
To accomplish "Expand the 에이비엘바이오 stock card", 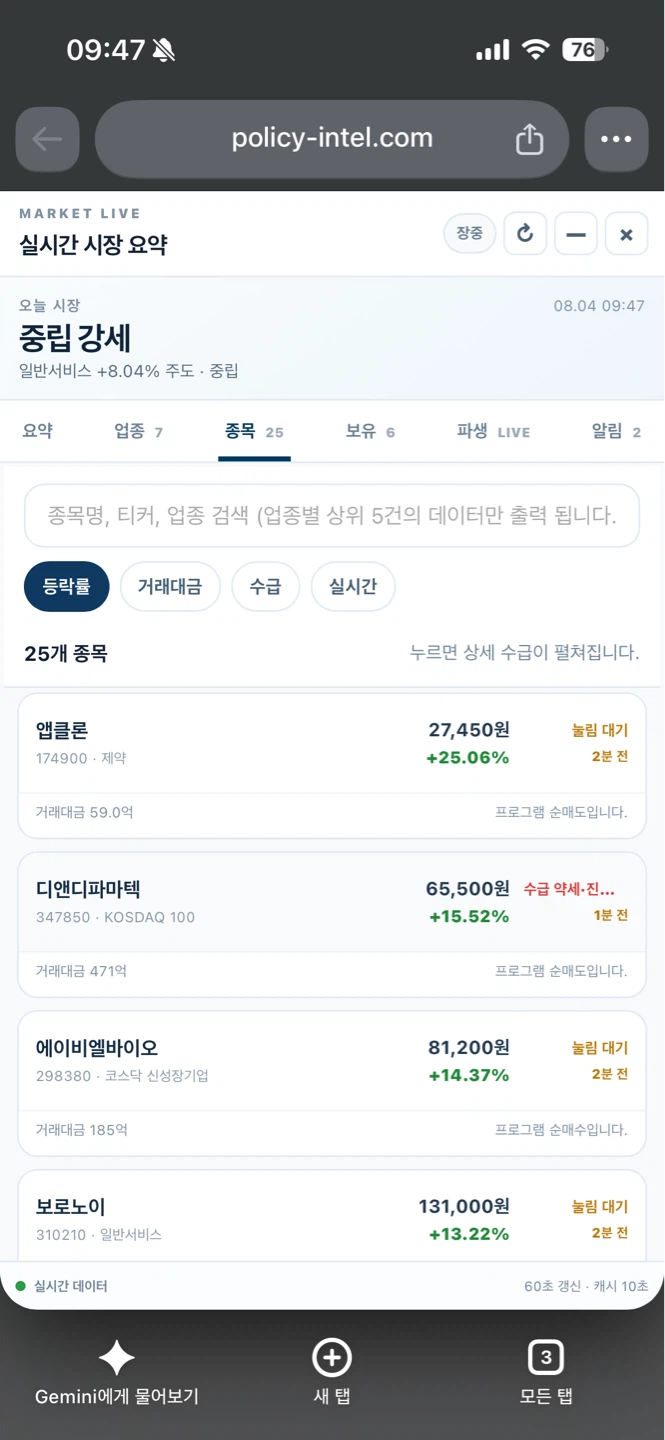I will click(x=332, y=1083).
